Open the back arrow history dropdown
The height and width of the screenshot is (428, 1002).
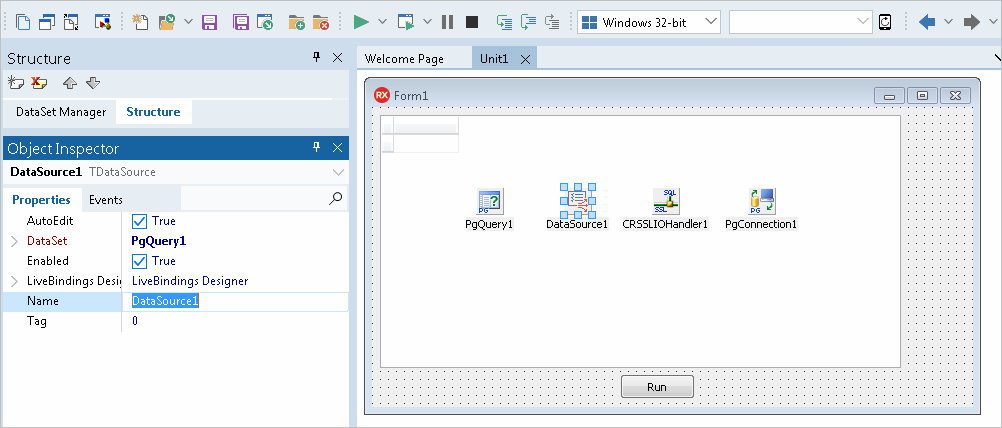pyautogui.click(x=948, y=22)
